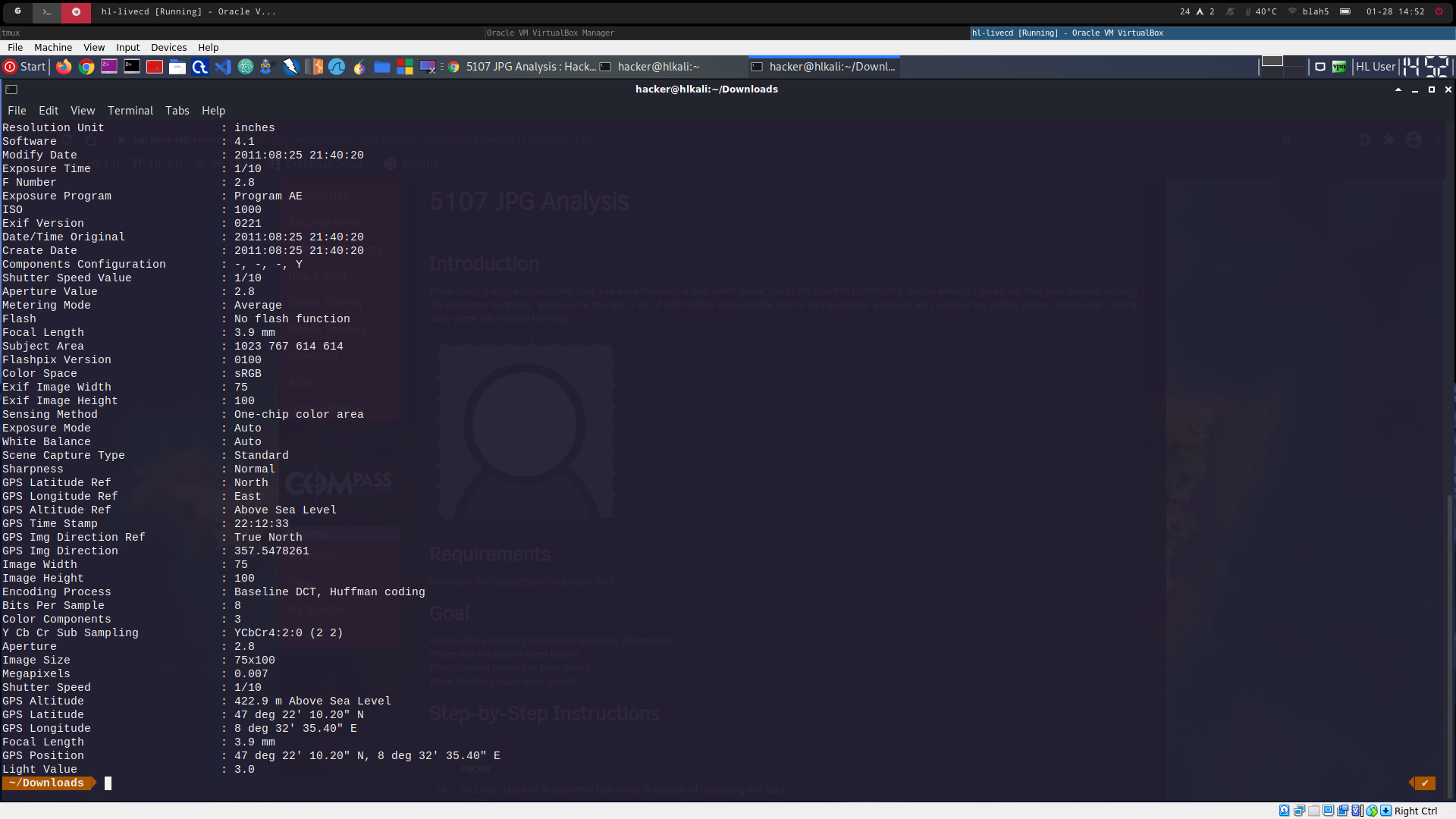Click the HL User panel button
This screenshot has height=819, width=1456.
(x=1375, y=67)
